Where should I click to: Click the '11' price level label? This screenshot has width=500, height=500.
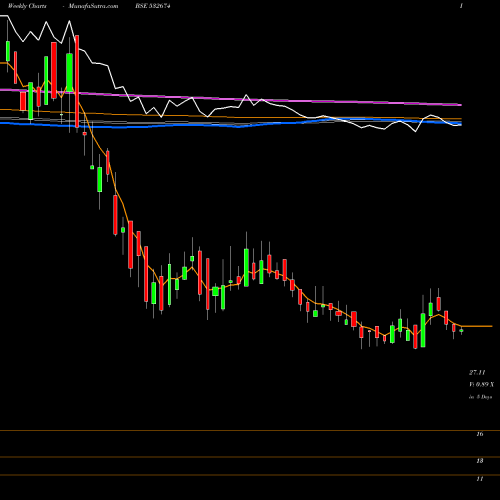pos(480,479)
